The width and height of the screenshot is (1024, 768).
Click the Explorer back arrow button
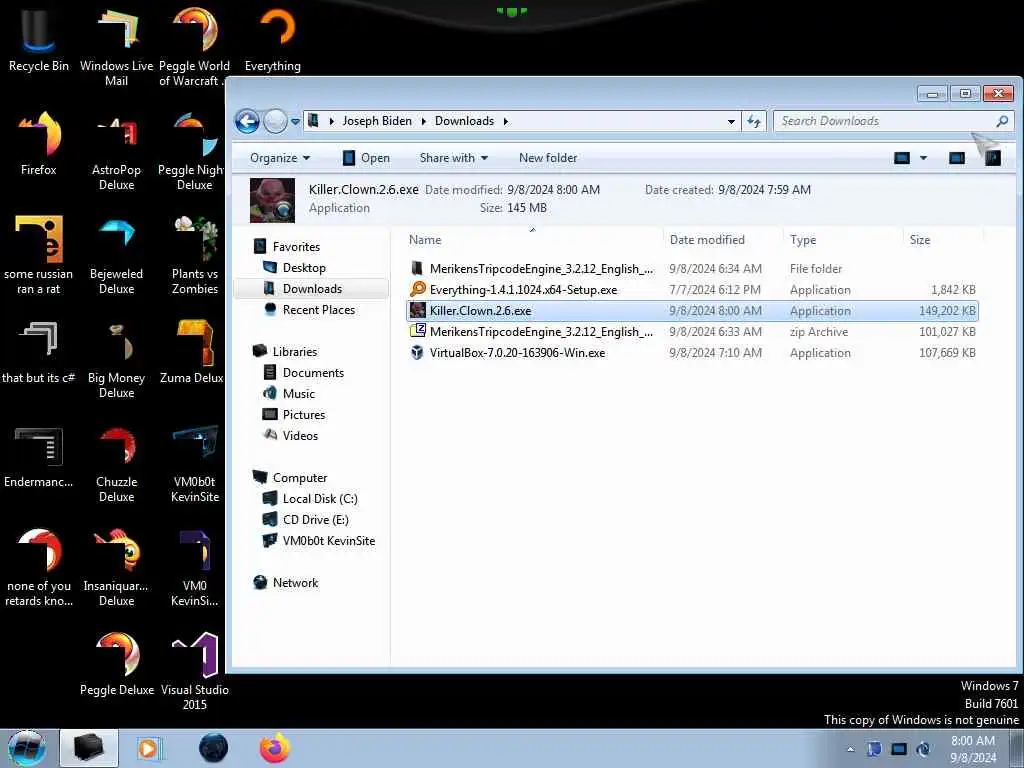[x=247, y=121]
